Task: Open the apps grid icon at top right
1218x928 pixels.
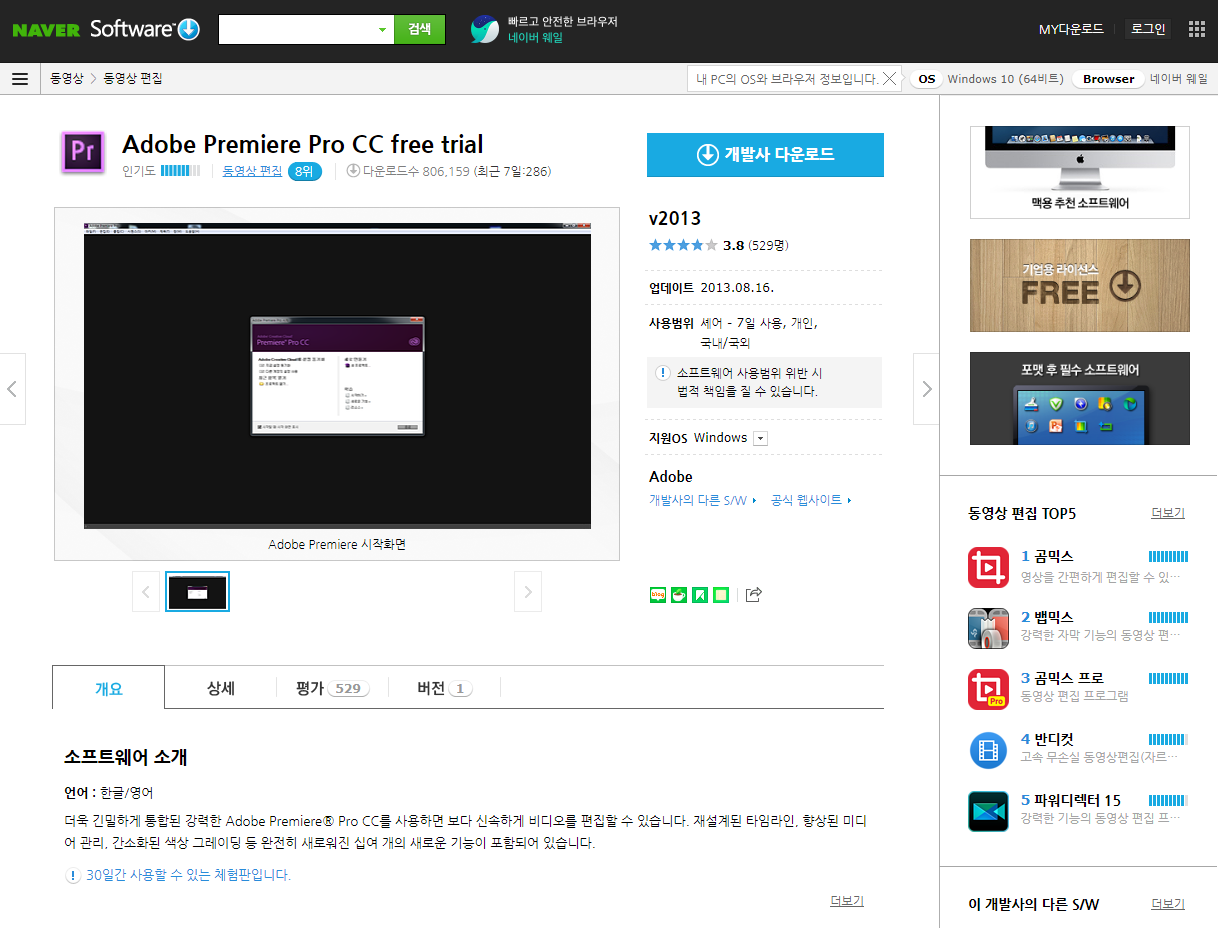Action: click(1197, 29)
